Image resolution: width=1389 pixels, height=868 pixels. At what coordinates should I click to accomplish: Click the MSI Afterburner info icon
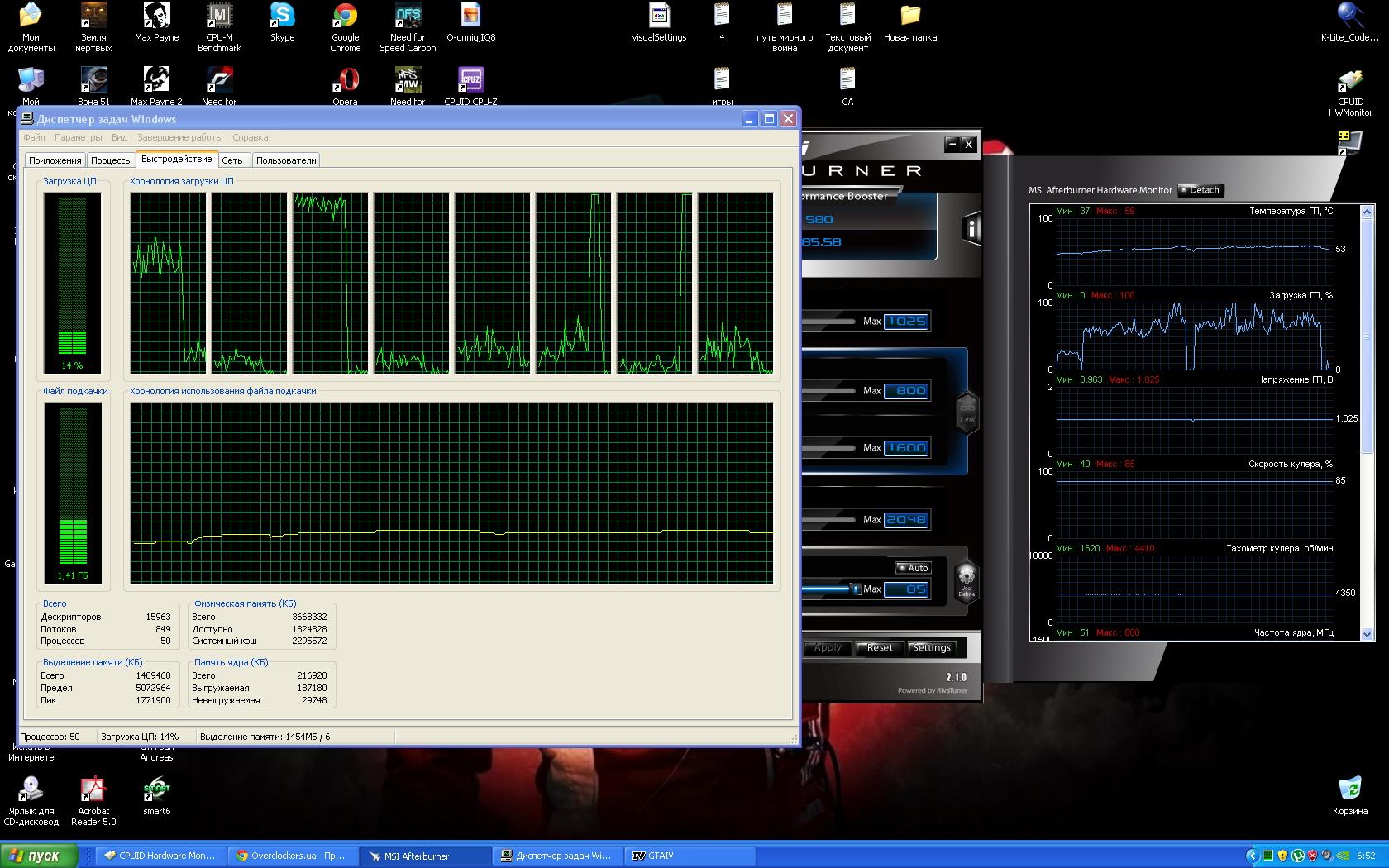[x=971, y=229]
